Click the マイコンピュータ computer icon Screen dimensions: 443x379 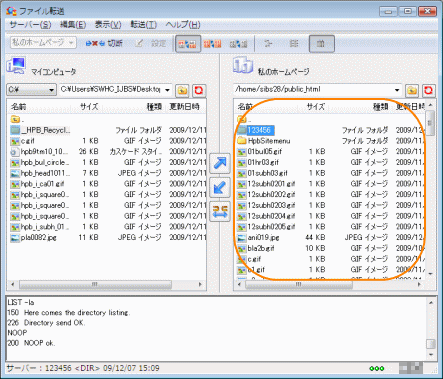point(16,66)
